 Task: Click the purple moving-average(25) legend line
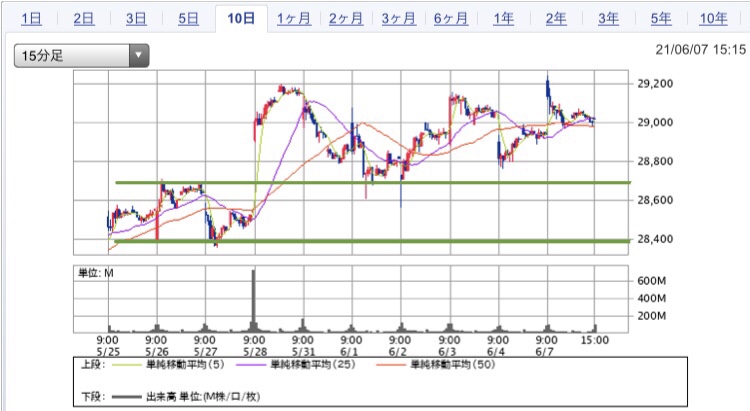click(251, 365)
